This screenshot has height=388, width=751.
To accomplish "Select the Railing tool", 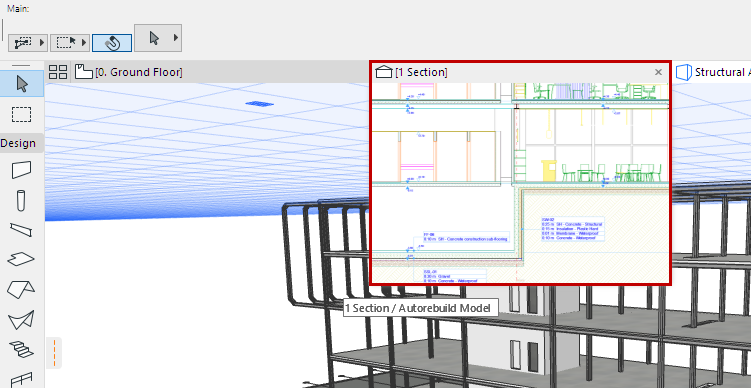I will 22,379.
